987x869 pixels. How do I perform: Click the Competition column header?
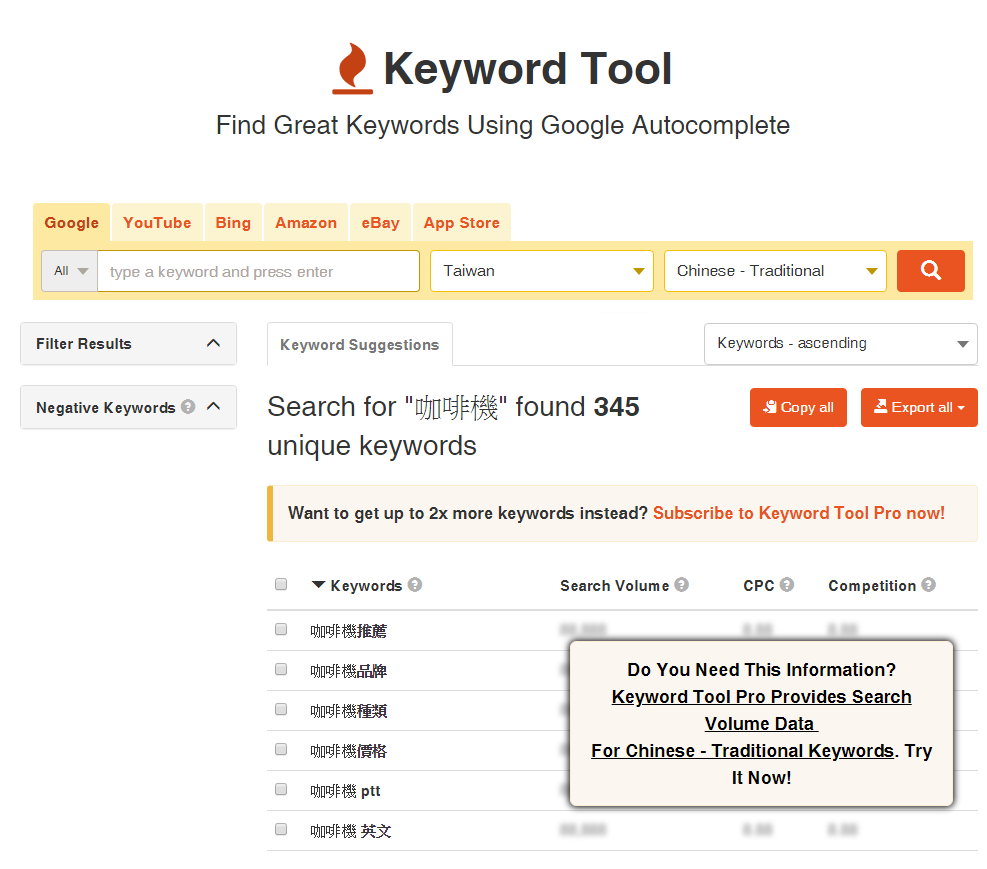(x=872, y=585)
